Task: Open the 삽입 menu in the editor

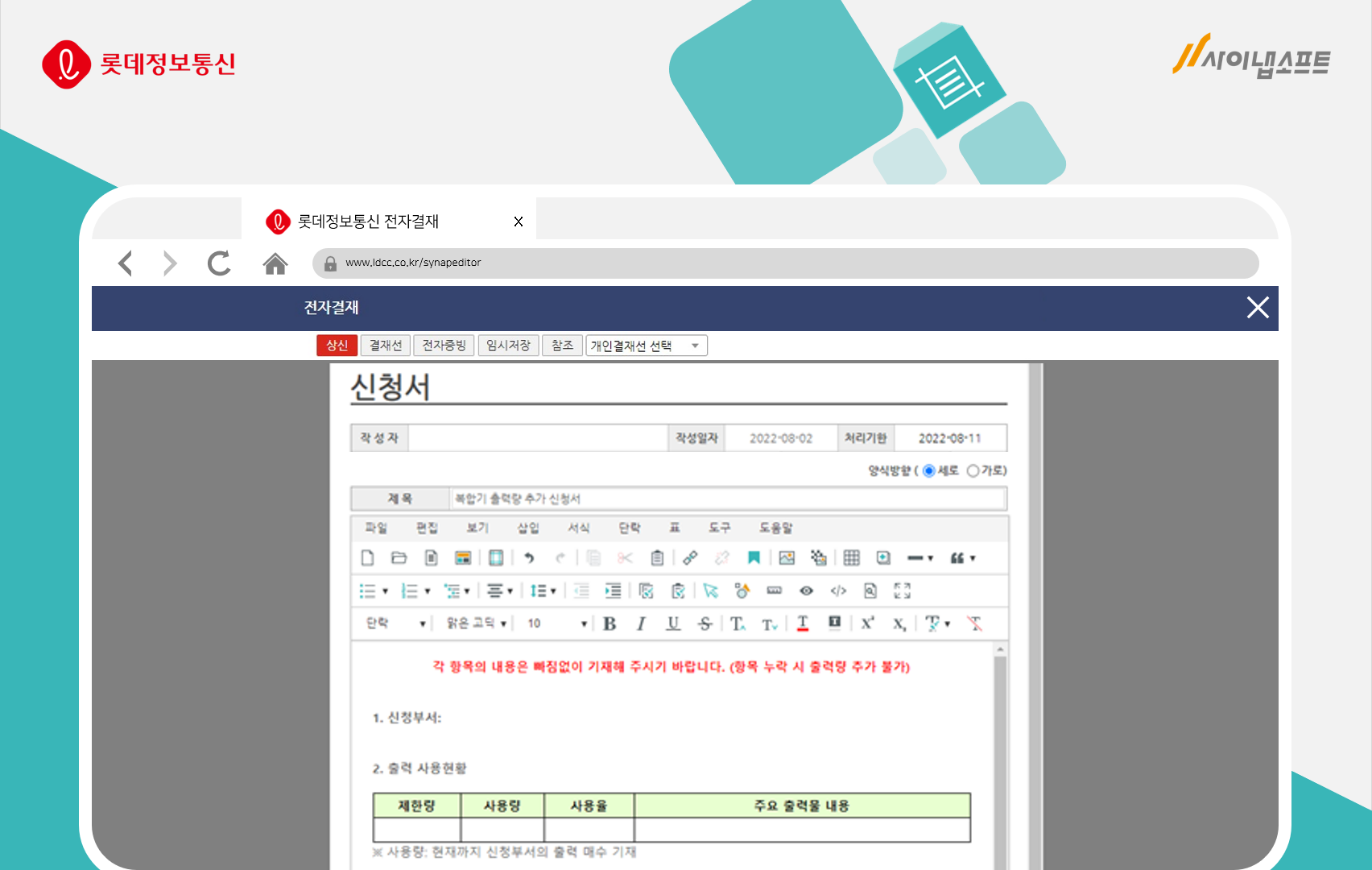Action: (529, 528)
